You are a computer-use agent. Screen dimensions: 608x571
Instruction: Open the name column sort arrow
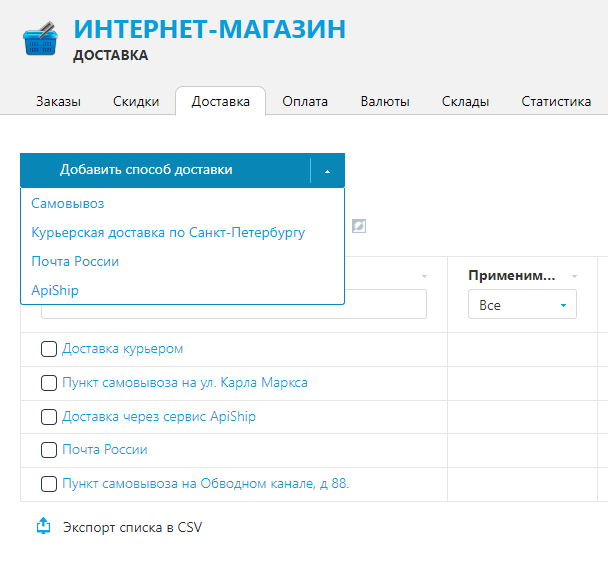tap(425, 276)
